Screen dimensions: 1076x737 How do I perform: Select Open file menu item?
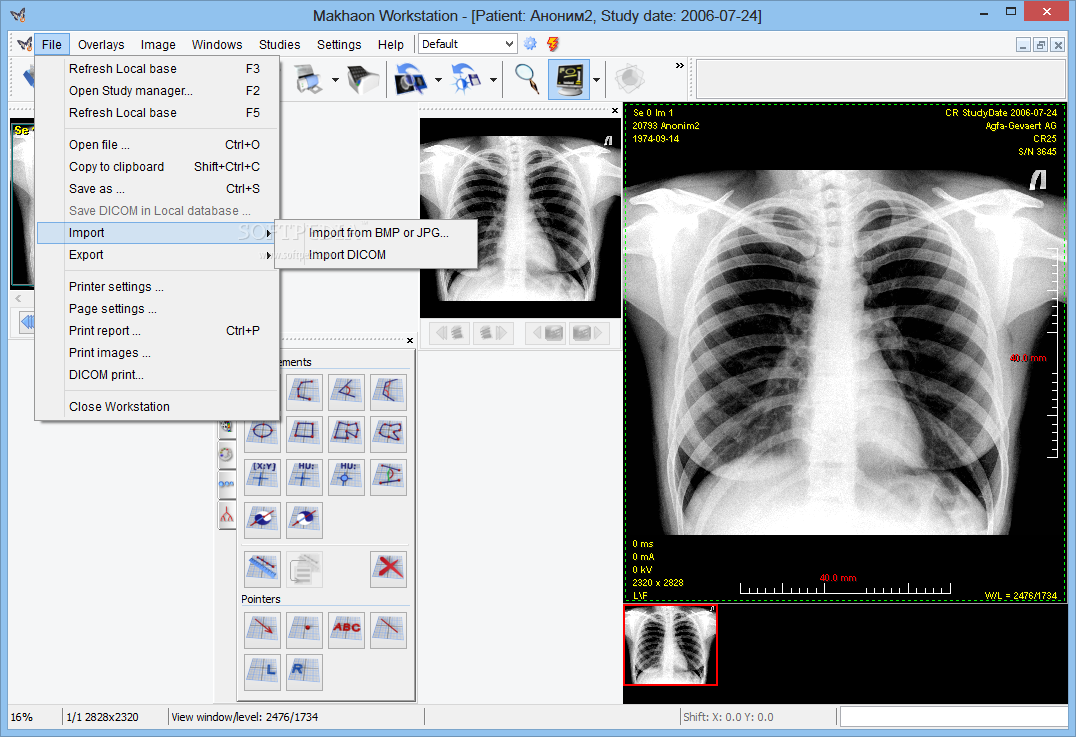[157, 145]
